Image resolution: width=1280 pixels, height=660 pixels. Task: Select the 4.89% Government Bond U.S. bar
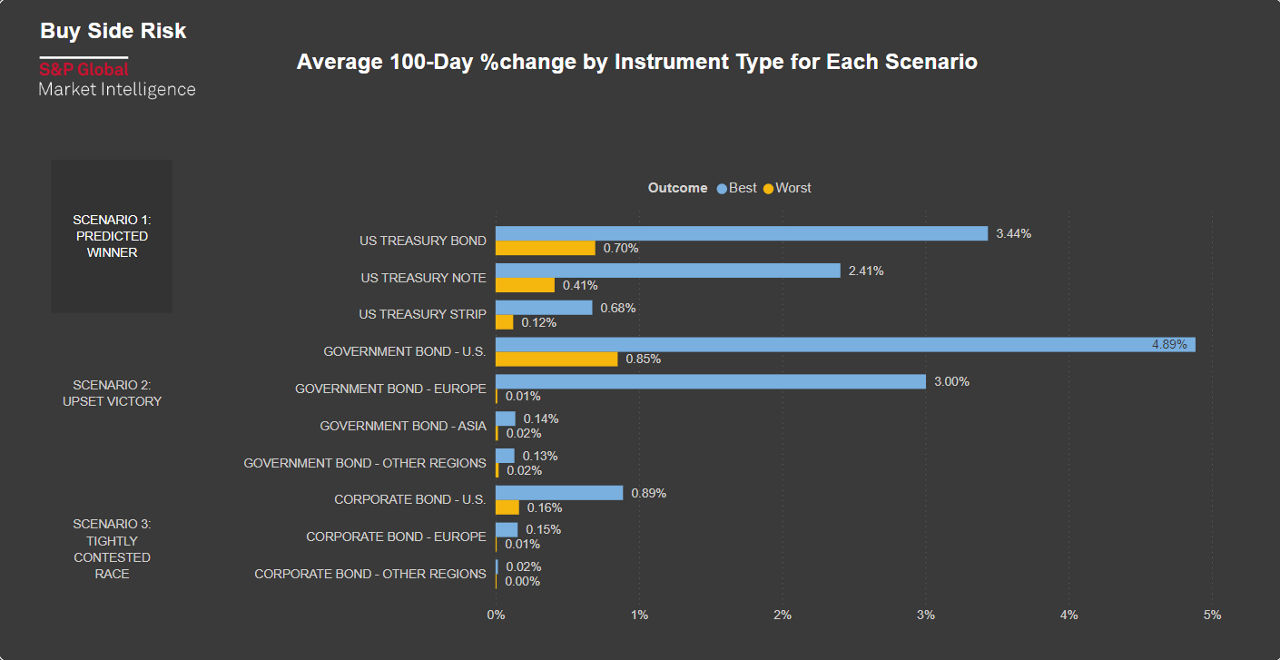[845, 344]
